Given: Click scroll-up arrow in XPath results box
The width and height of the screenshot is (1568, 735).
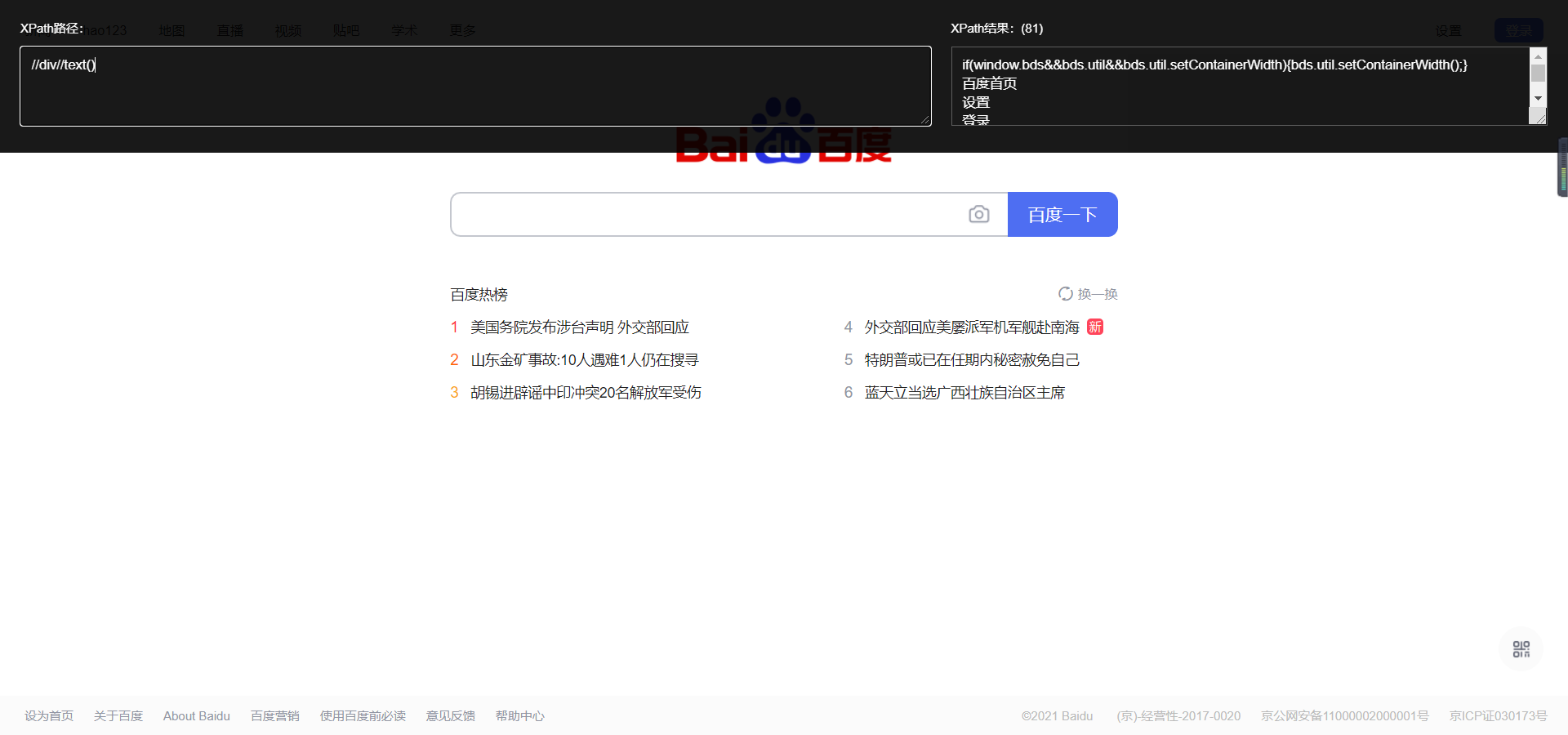Looking at the screenshot, I should click(x=1539, y=56).
